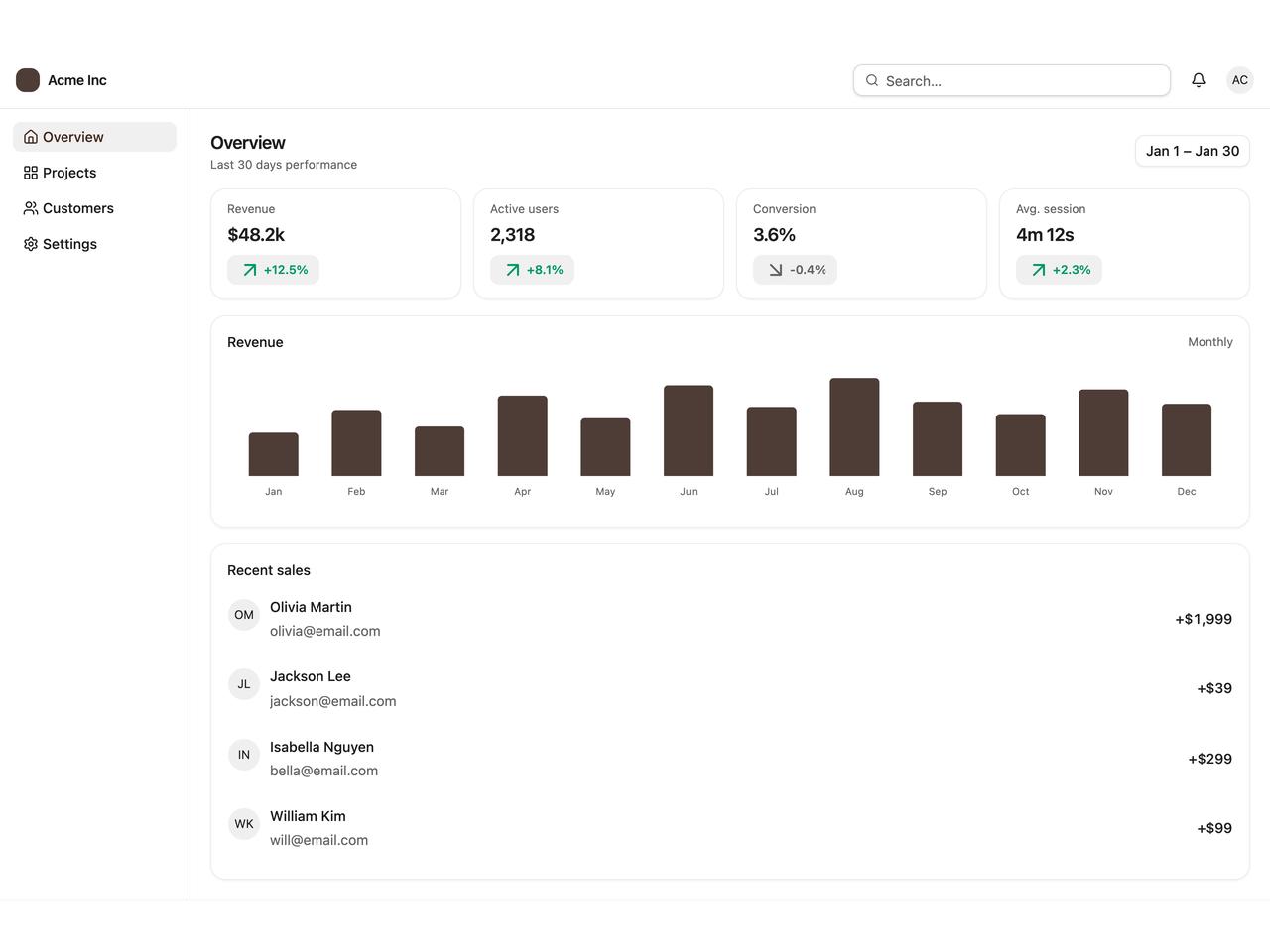Click the +$99 sale amount
The image size is (1270, 952).
tap(1214, 828)
